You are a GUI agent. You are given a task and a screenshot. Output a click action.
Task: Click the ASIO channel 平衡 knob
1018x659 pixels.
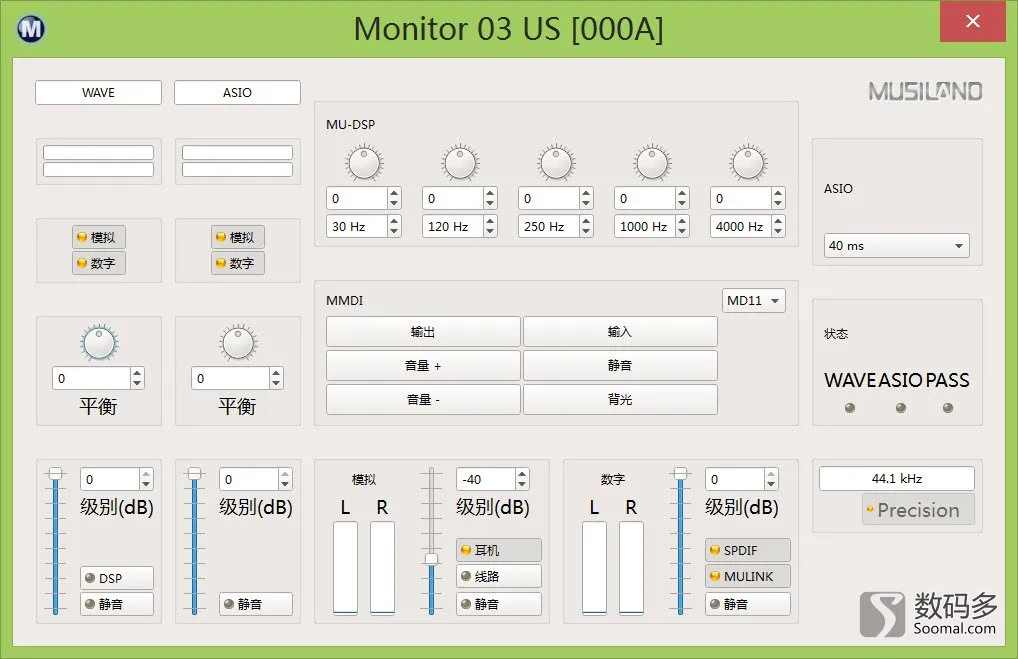click(x=238, y=343)
